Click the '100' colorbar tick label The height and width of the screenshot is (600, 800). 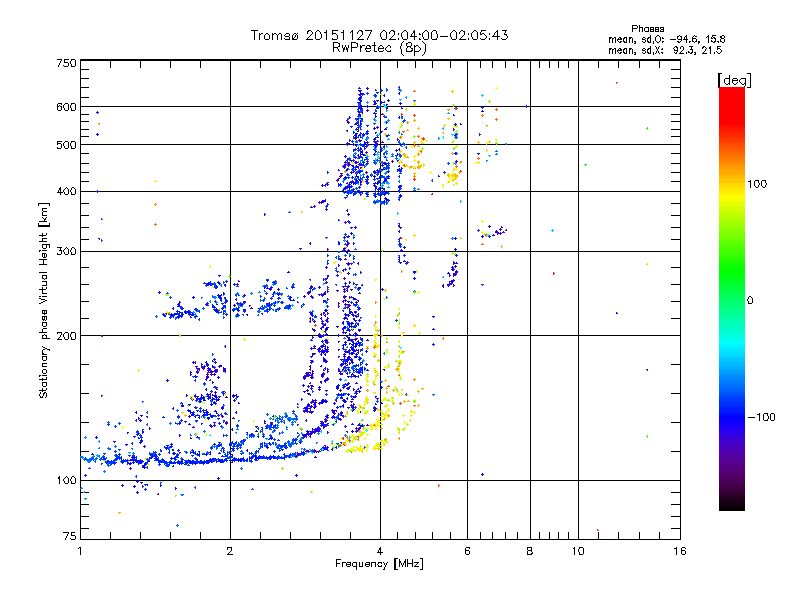pos(757,184)
